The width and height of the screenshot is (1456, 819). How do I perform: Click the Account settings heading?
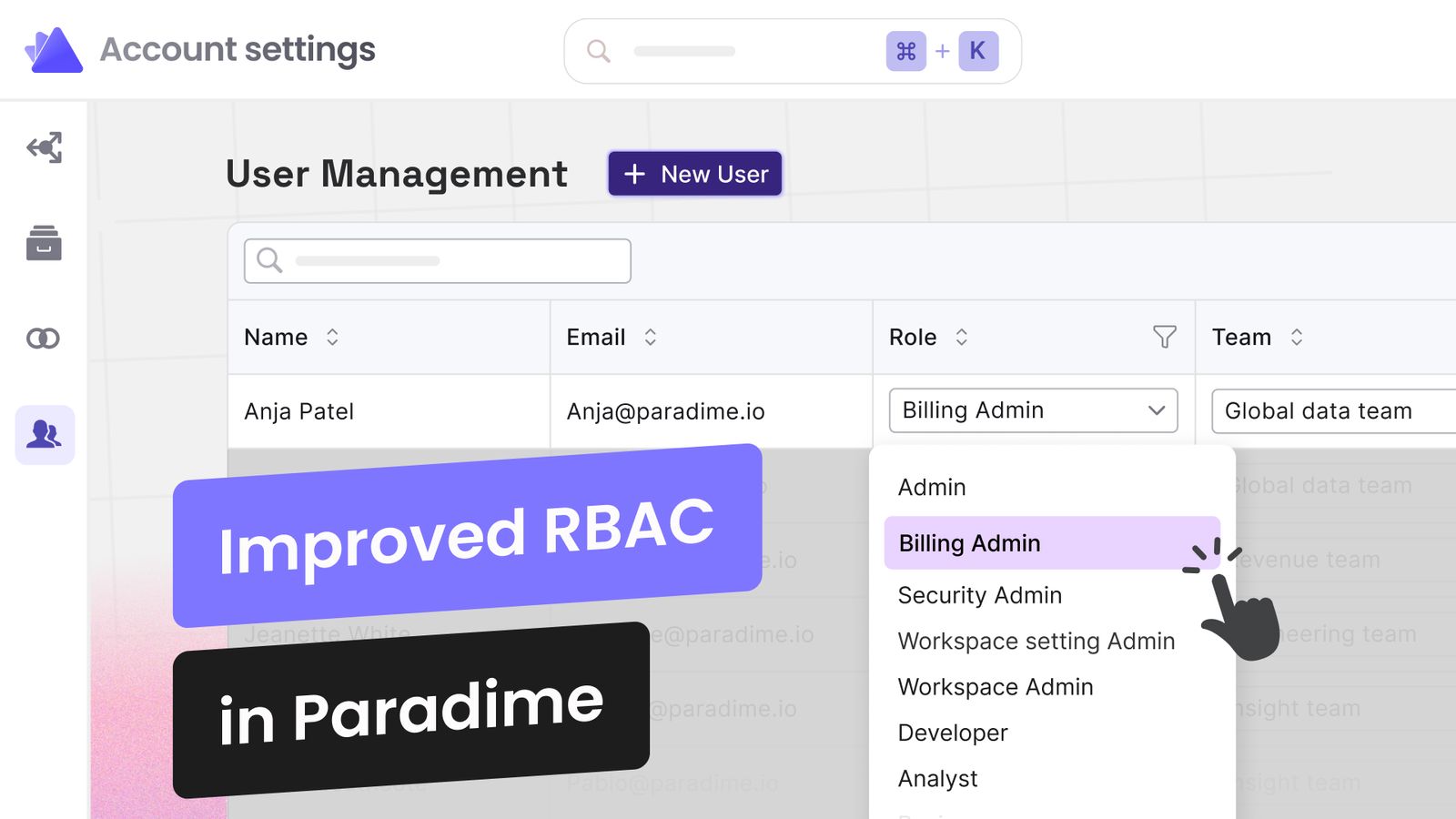[238, 49]
